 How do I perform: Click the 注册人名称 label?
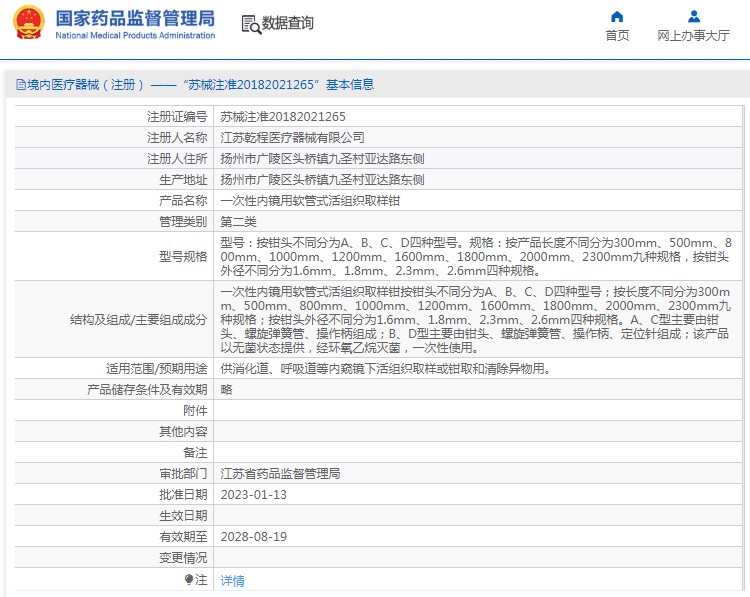[x=177, y=138]
